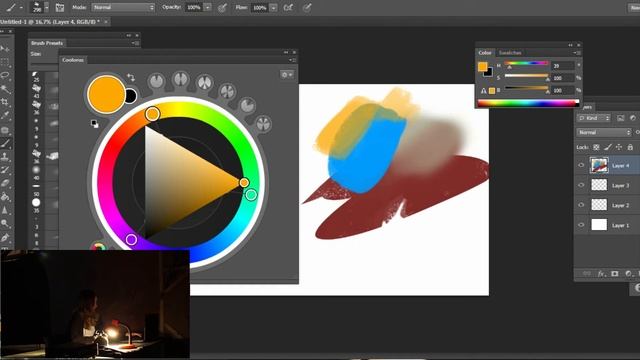Select the Crop tool
640x360 pixels.
(x=5, y=102)
